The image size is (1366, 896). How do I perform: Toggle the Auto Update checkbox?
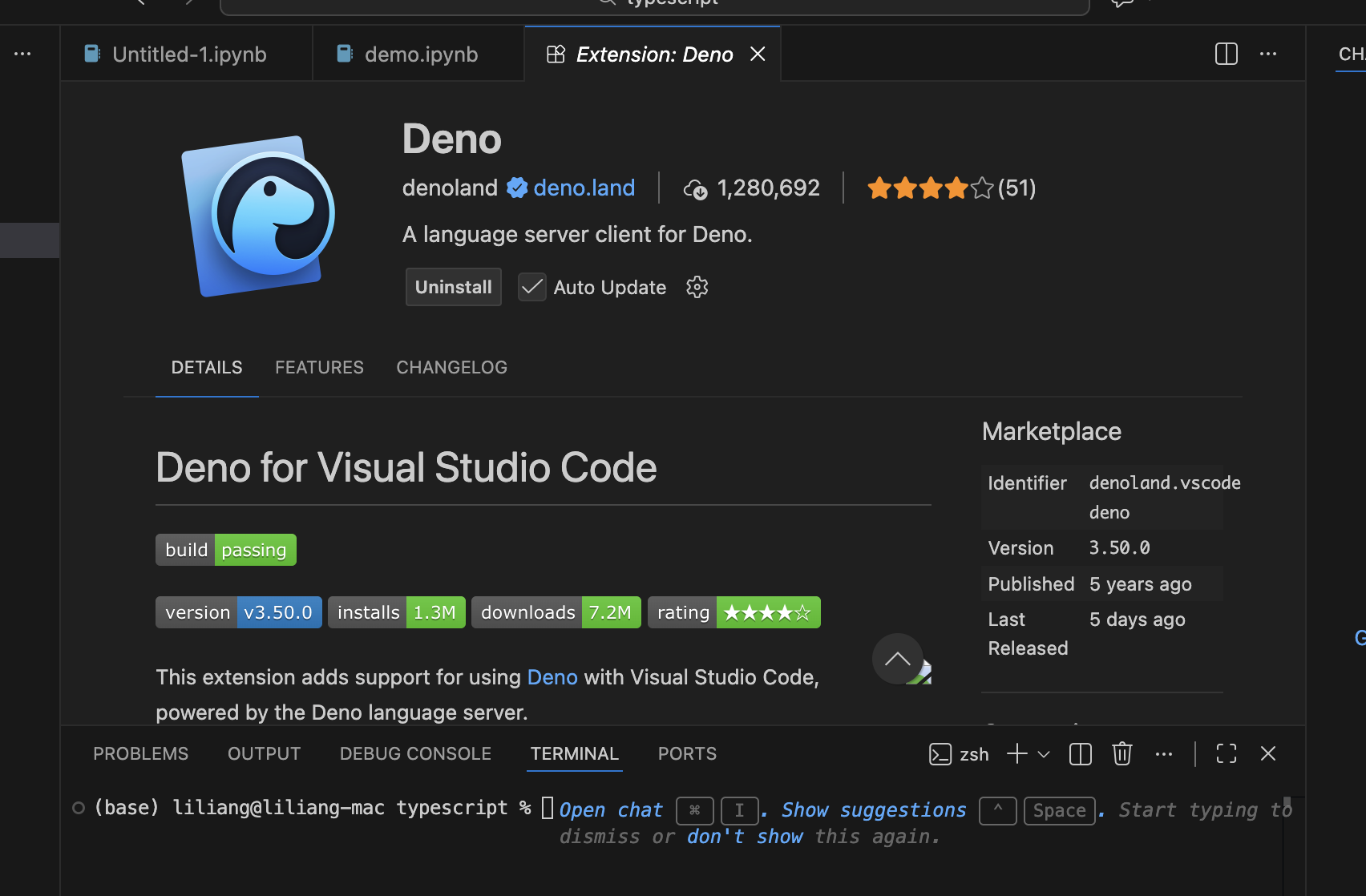tap(532, 287)
